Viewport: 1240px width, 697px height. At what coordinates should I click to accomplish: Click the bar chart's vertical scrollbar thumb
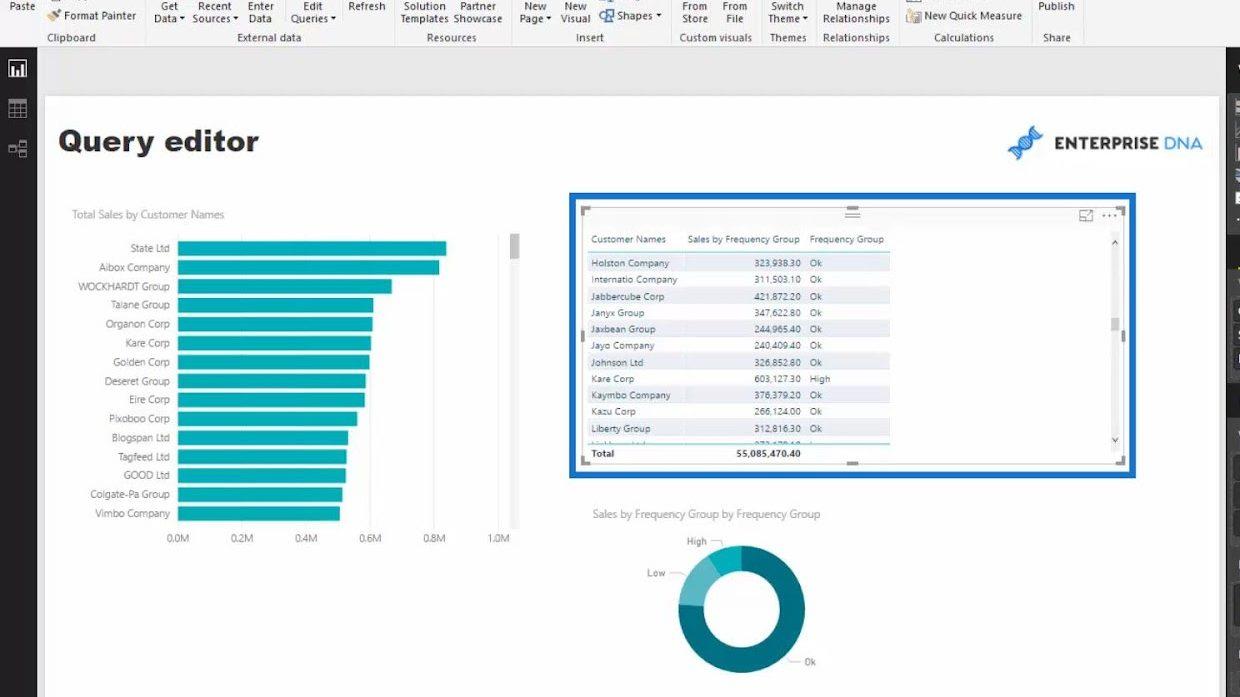[x=514, y=246]
